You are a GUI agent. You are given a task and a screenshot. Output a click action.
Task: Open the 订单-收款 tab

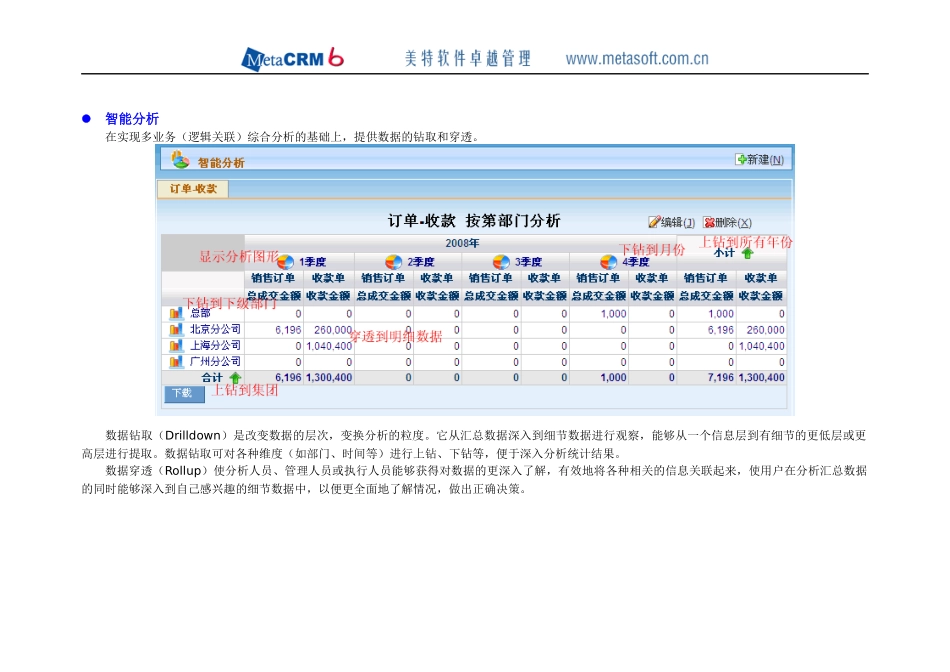pyautogui.click(x=193, y=189)
